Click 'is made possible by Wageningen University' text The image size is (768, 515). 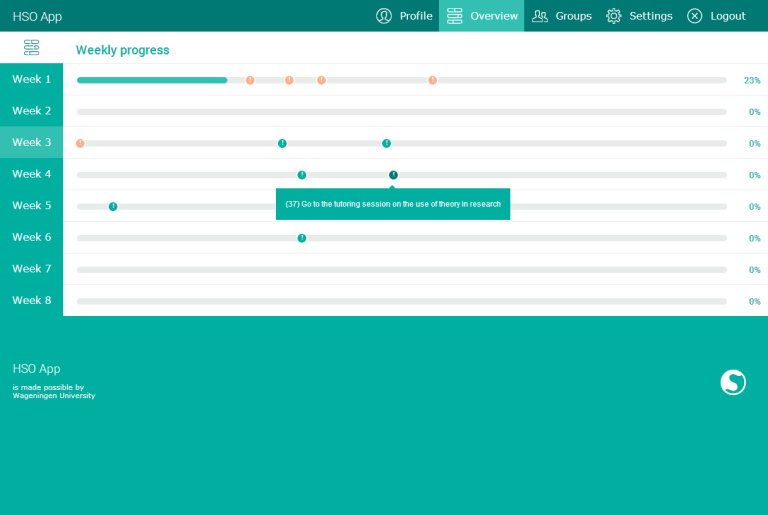pos(54,392)
